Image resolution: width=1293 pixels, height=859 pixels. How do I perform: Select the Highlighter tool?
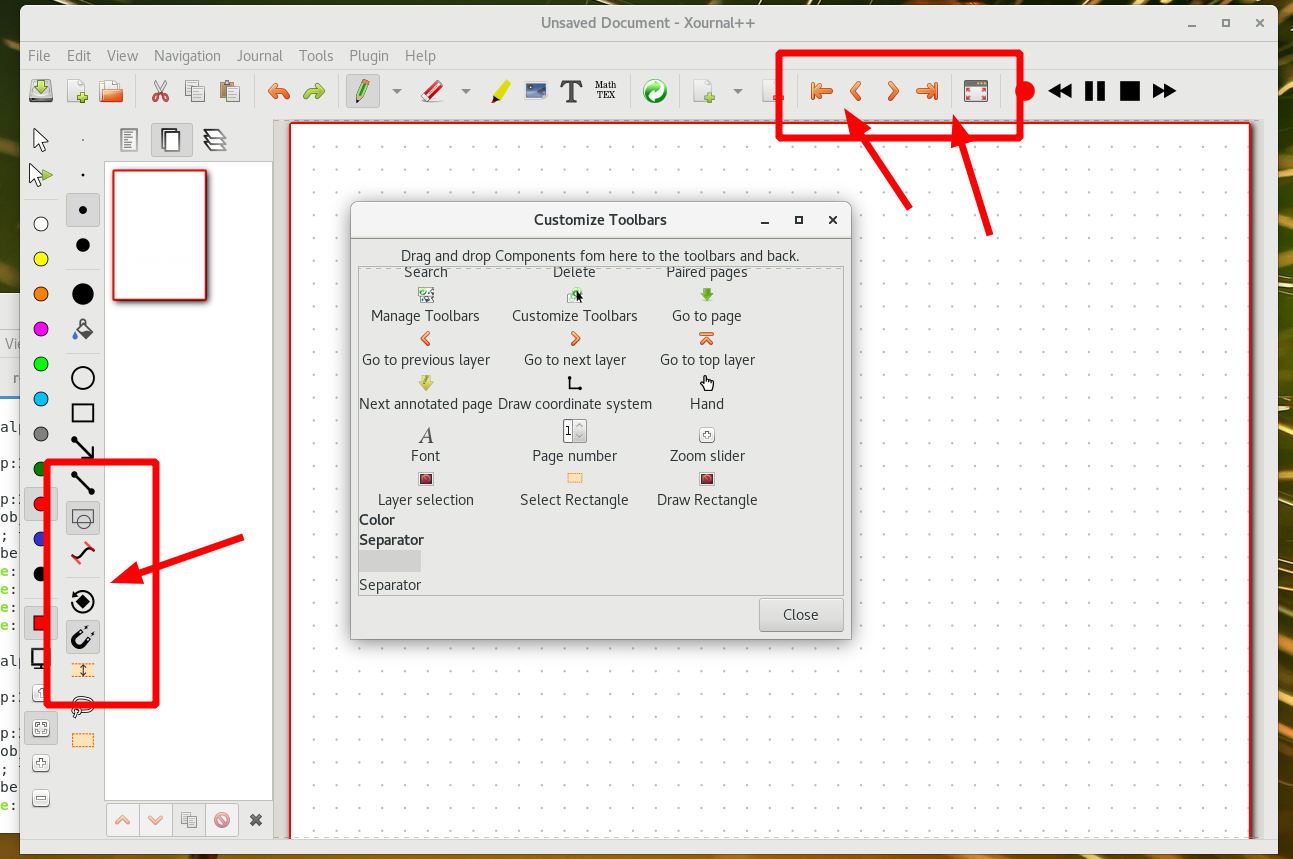click(501, 91)
